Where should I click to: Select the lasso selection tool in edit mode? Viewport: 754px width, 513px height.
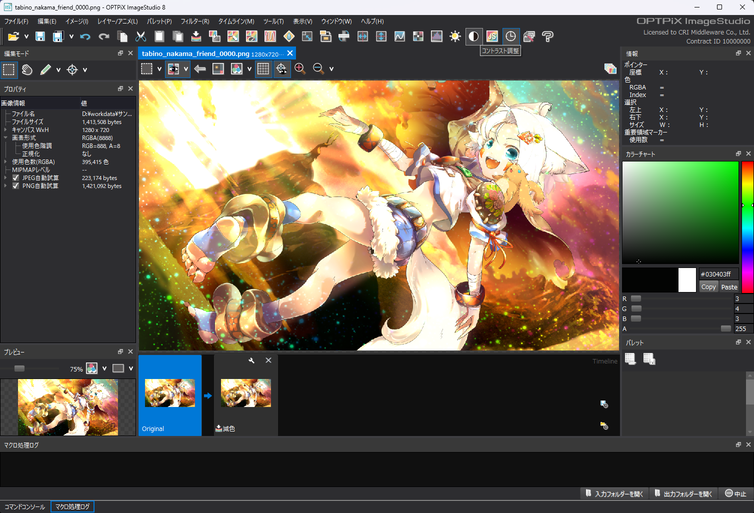(x=27, y=70)
